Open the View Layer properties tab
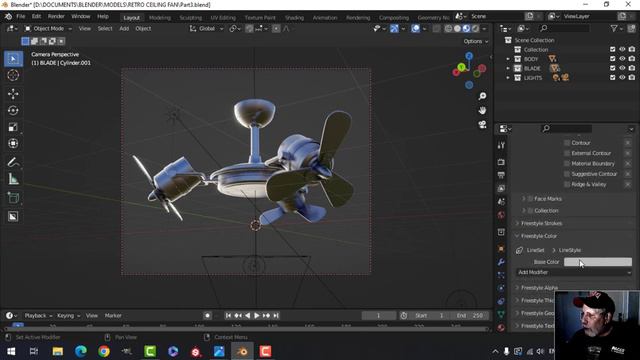 click(x=501, y=188)
